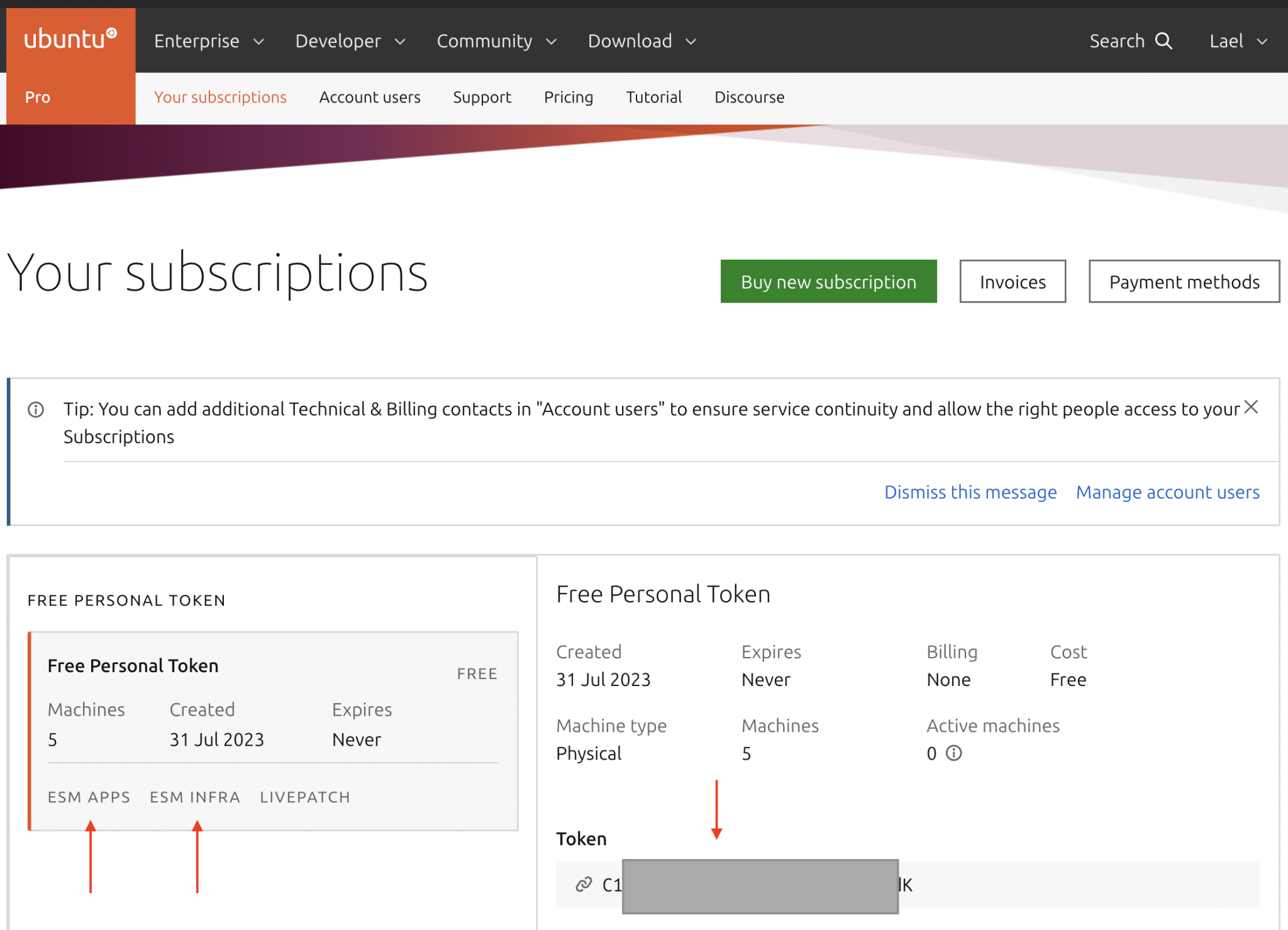The width and height of the screenshot is (1288, 930).
Task: Click Dismiss this message link
Action: 970,492
